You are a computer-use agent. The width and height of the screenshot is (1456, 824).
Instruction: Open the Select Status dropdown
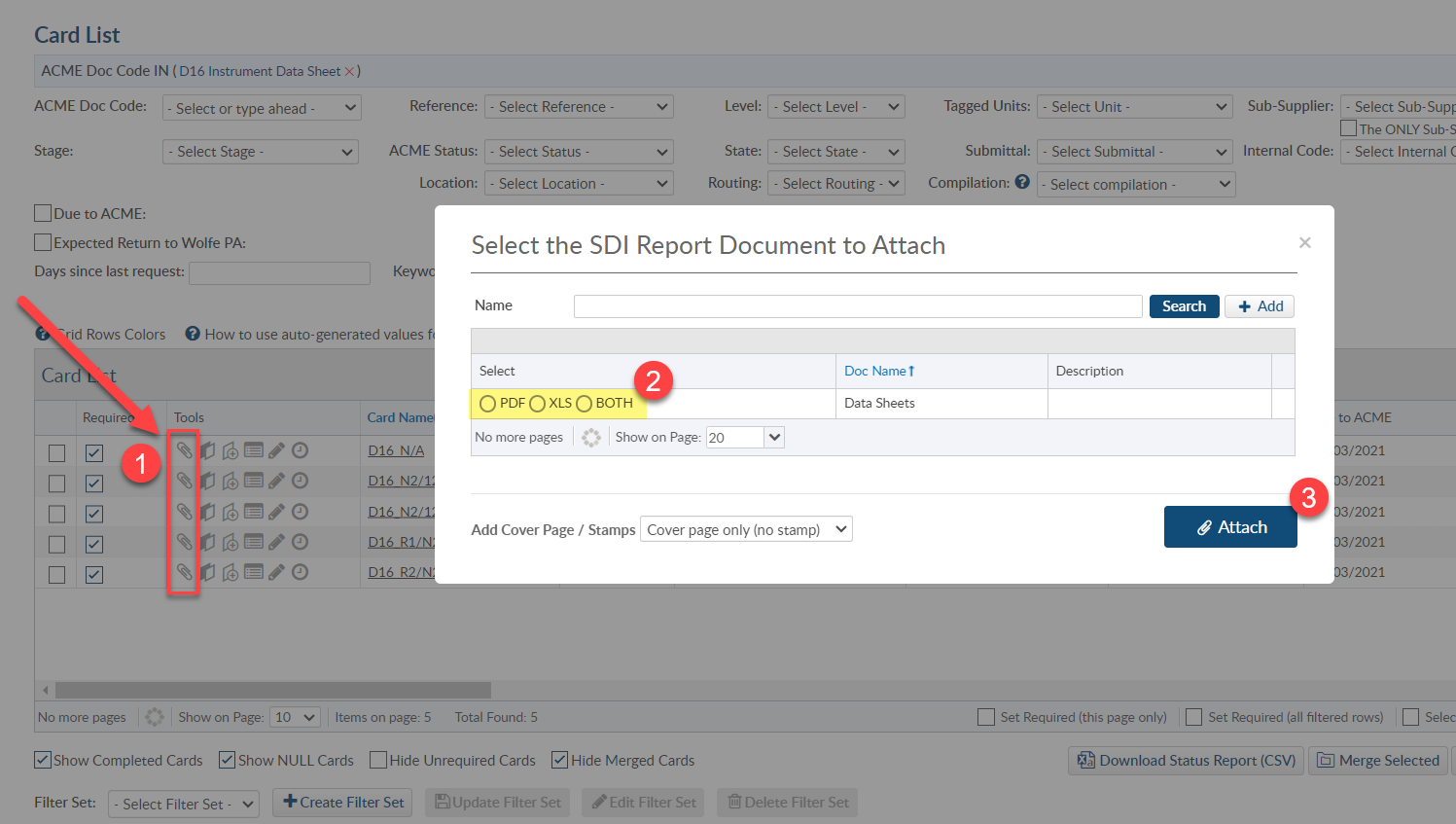pyautogui.click(x=579, y=152)
